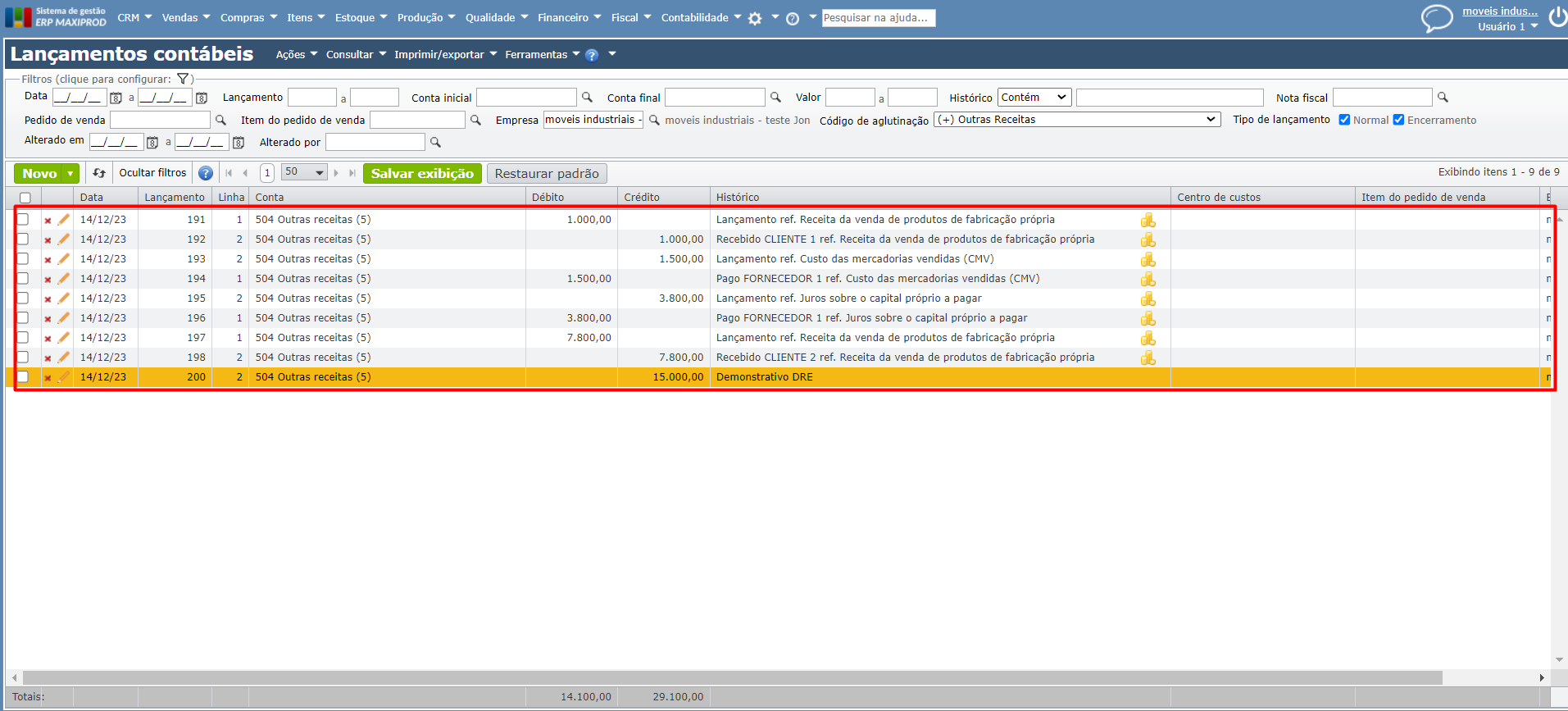The image size is (1568, 711).
Task: Open the calendar for the initial Data field
Action: click(116, 98)
